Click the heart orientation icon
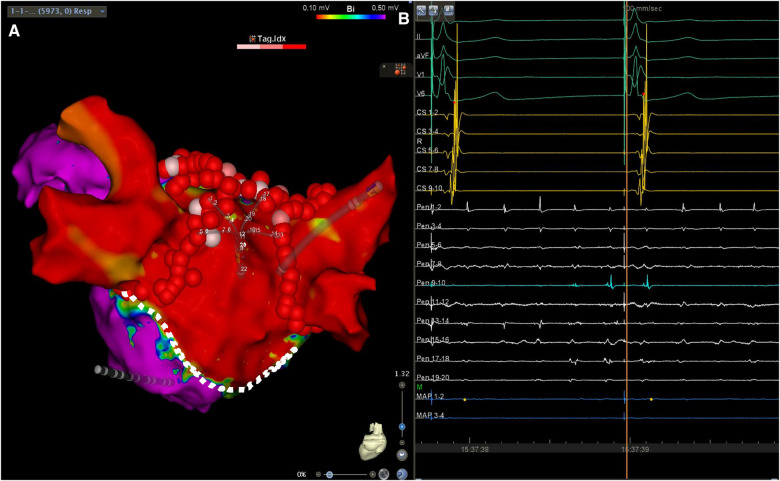Viewport: 780px width, 481px height. pyautogui.click(x=369, y=447)
